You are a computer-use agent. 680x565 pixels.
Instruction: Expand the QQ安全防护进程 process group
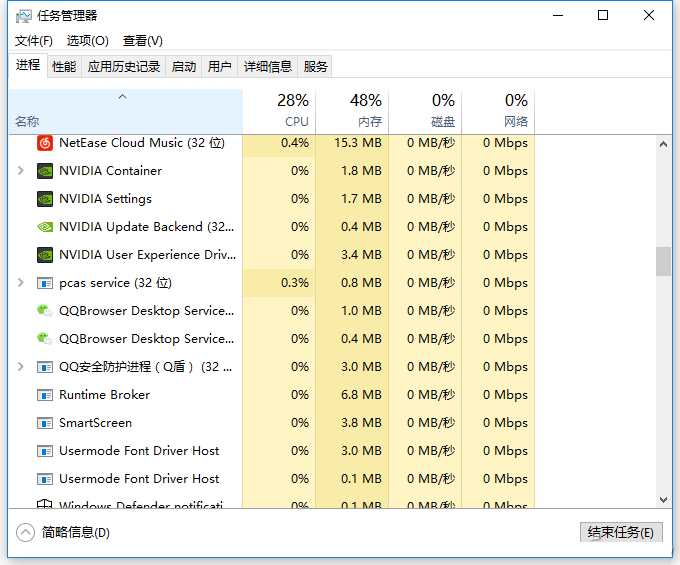pyautogui.click(x=21, y=367)
